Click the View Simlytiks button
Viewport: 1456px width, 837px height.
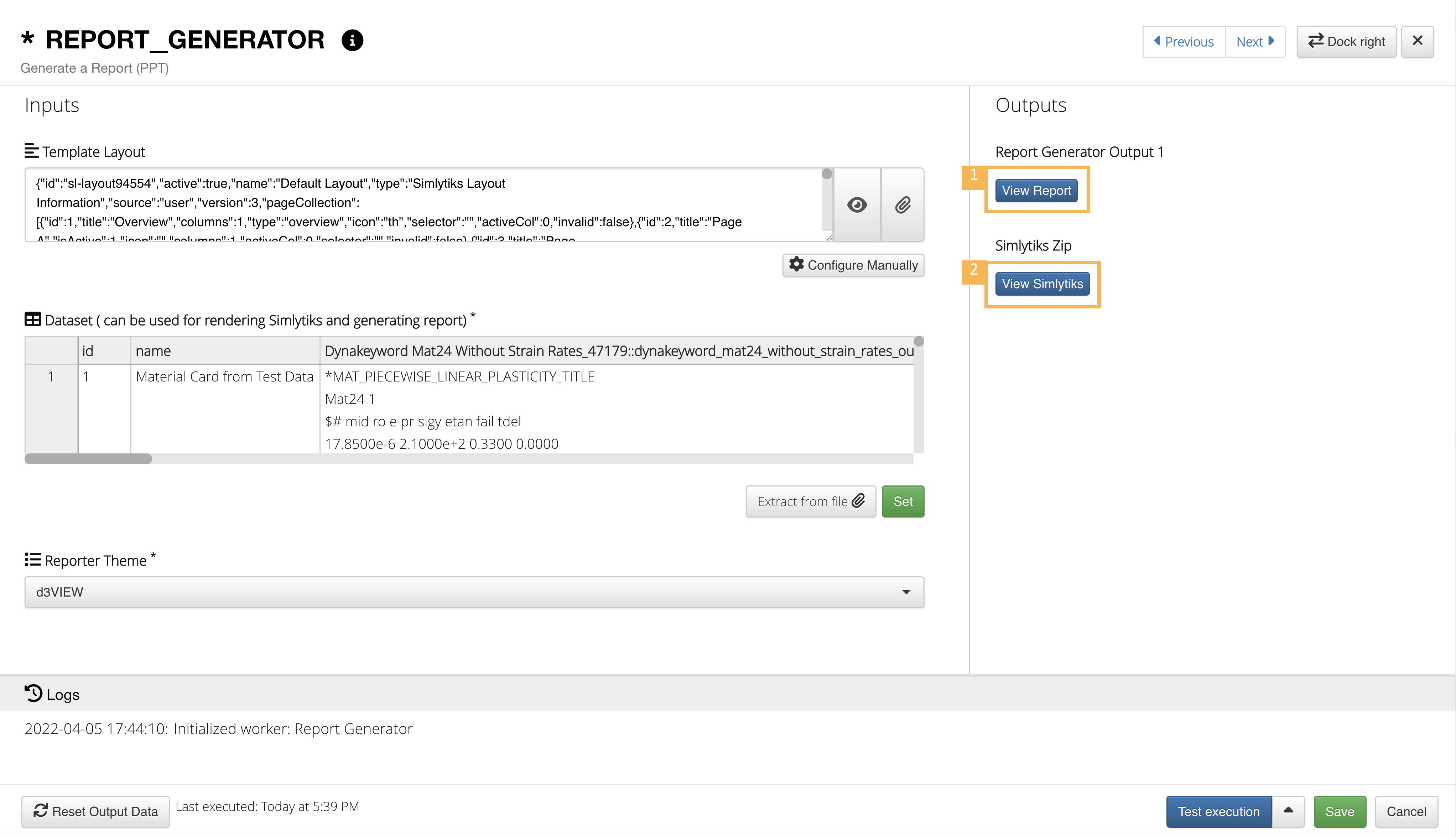point(1042,284)
